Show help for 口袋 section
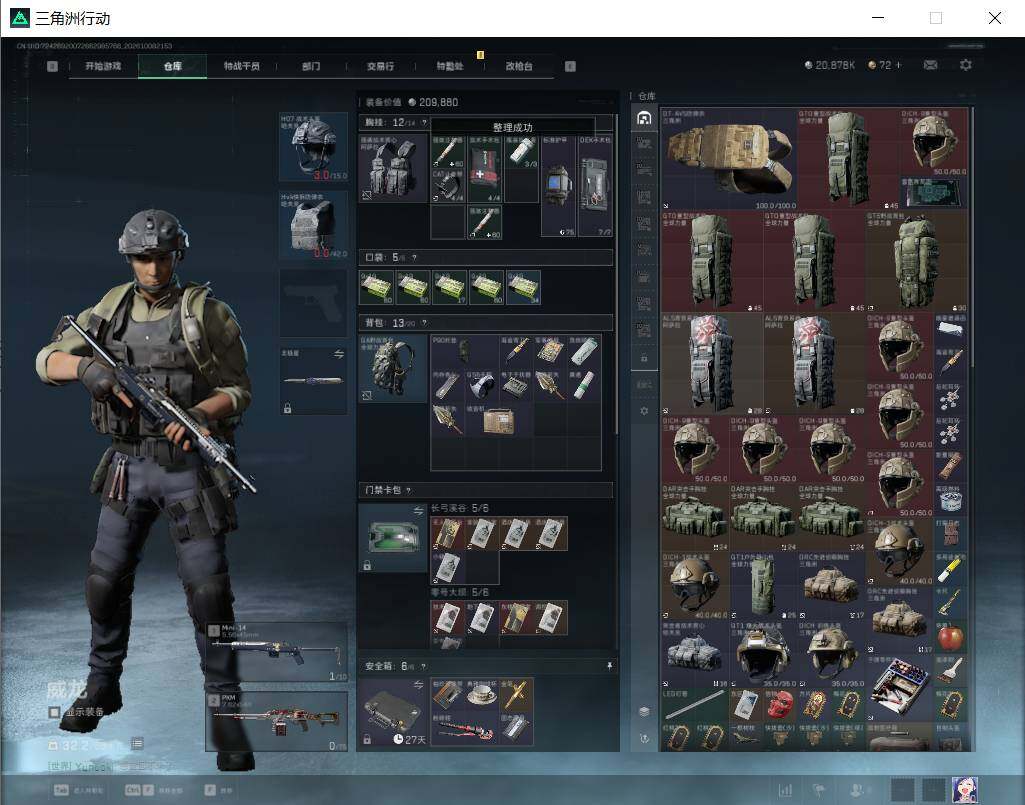 point(414,258)
